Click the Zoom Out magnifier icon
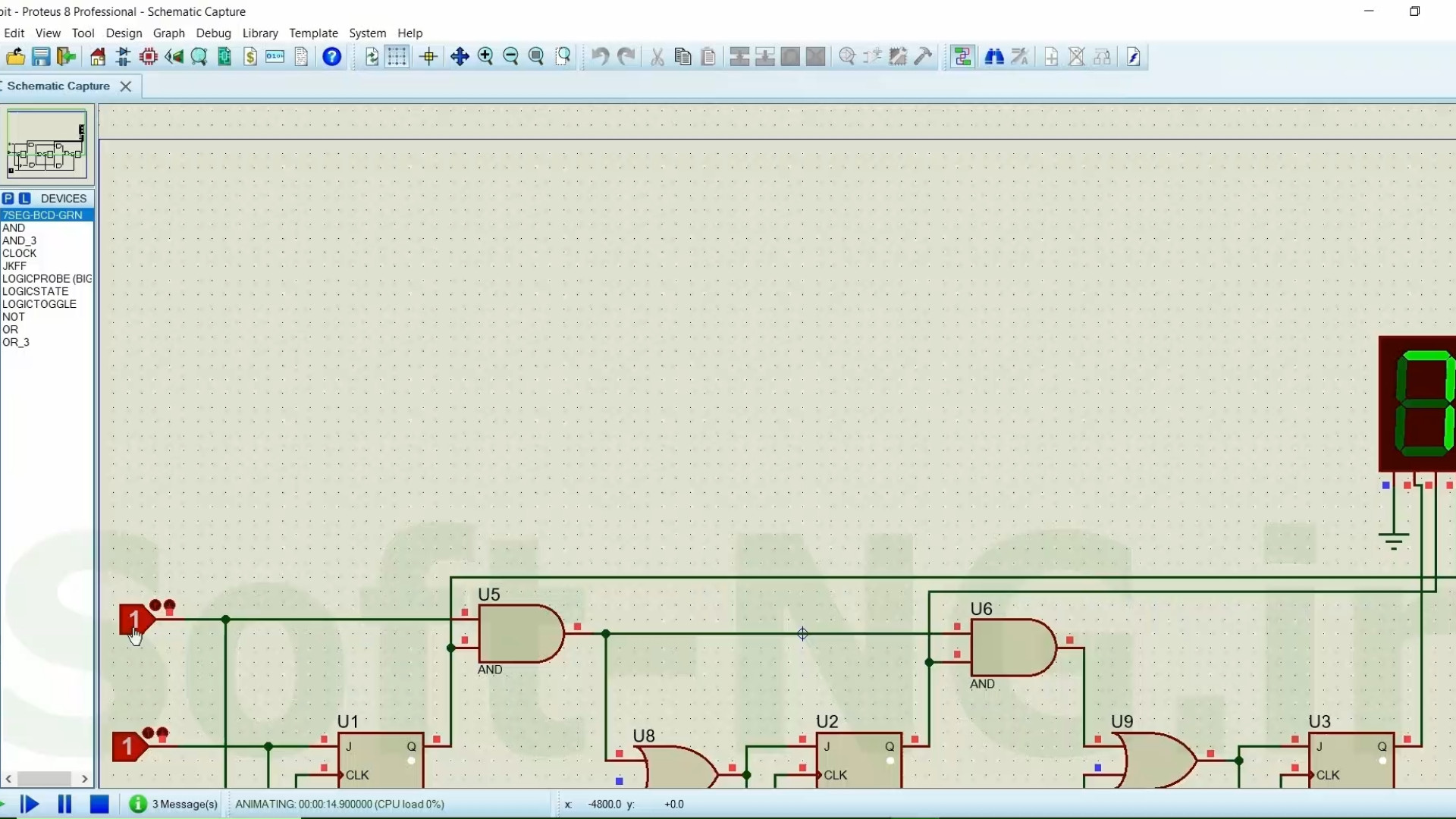 [x=511, y=57]
